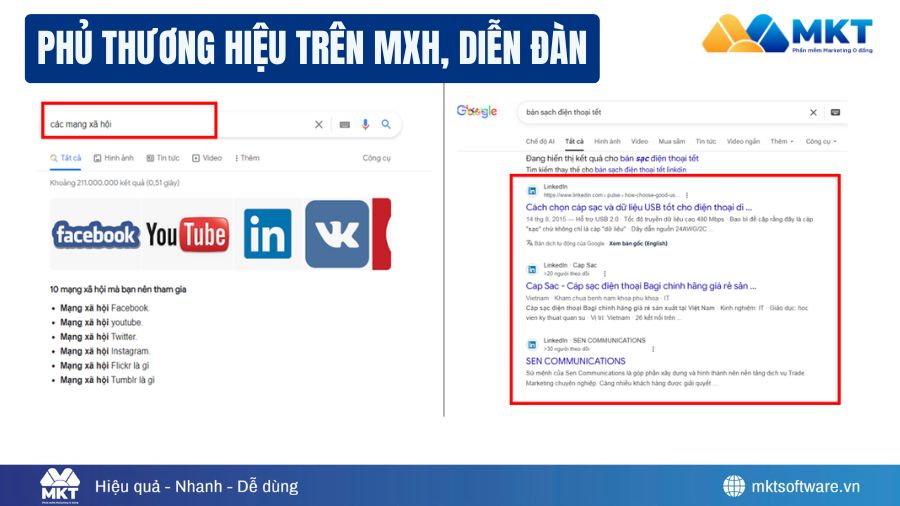This screenshot has width=900, height=506.
Task: Click 'mktsoftware.vn' website link in footer
Action: pos(806,486)
